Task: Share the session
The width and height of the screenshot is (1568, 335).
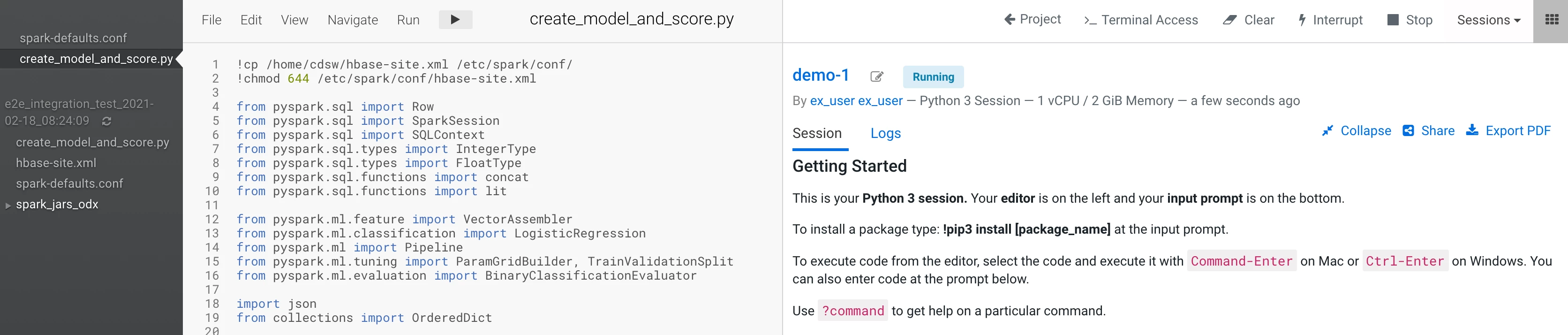Action: tap(1428, 131)
